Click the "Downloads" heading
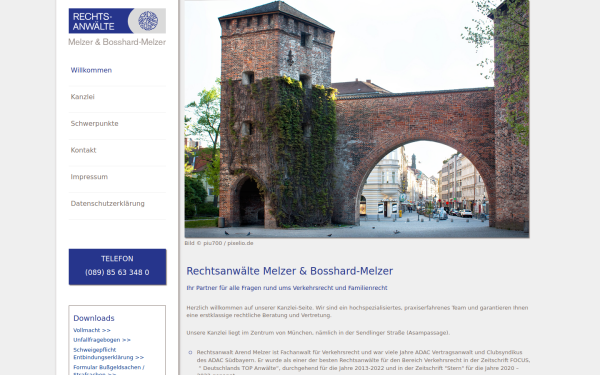The height and width of the screenshot is (375, 600). pyautogui.click(x=94, y=318)
